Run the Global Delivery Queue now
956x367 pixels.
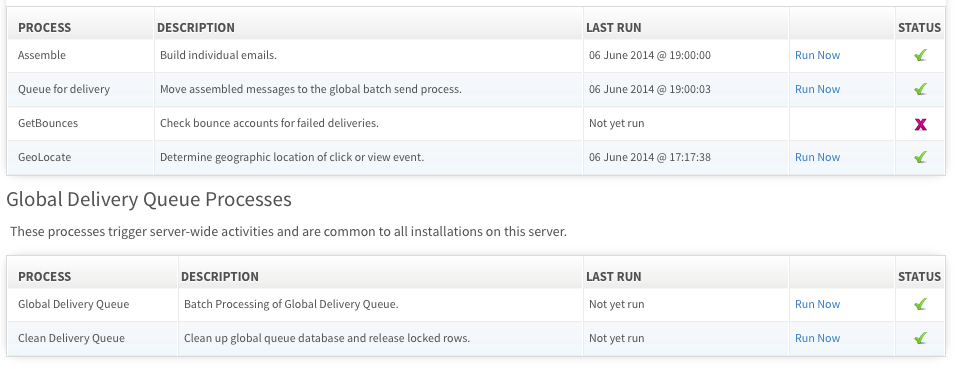tap(817, 304)
